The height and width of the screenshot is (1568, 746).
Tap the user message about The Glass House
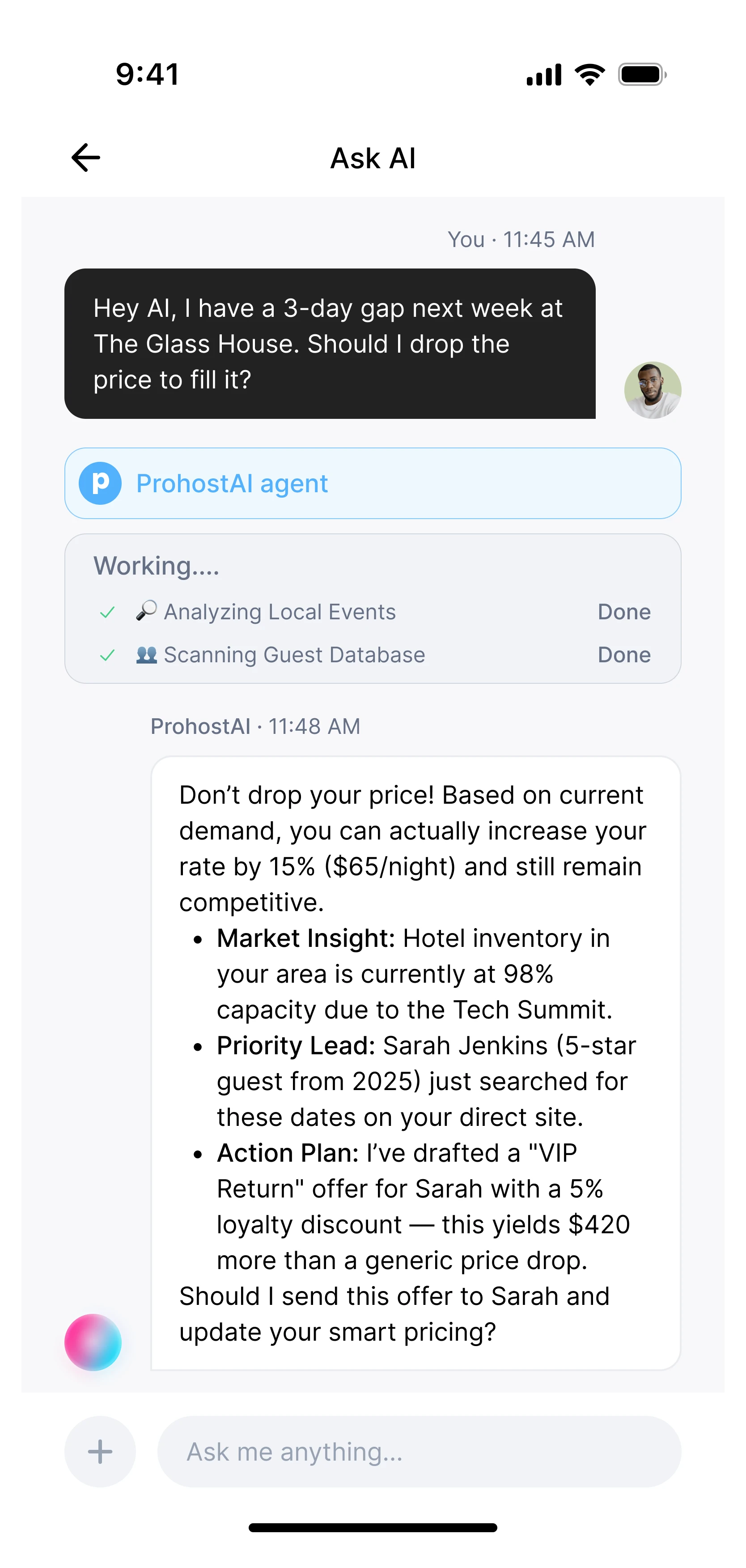tap(329, 344)
